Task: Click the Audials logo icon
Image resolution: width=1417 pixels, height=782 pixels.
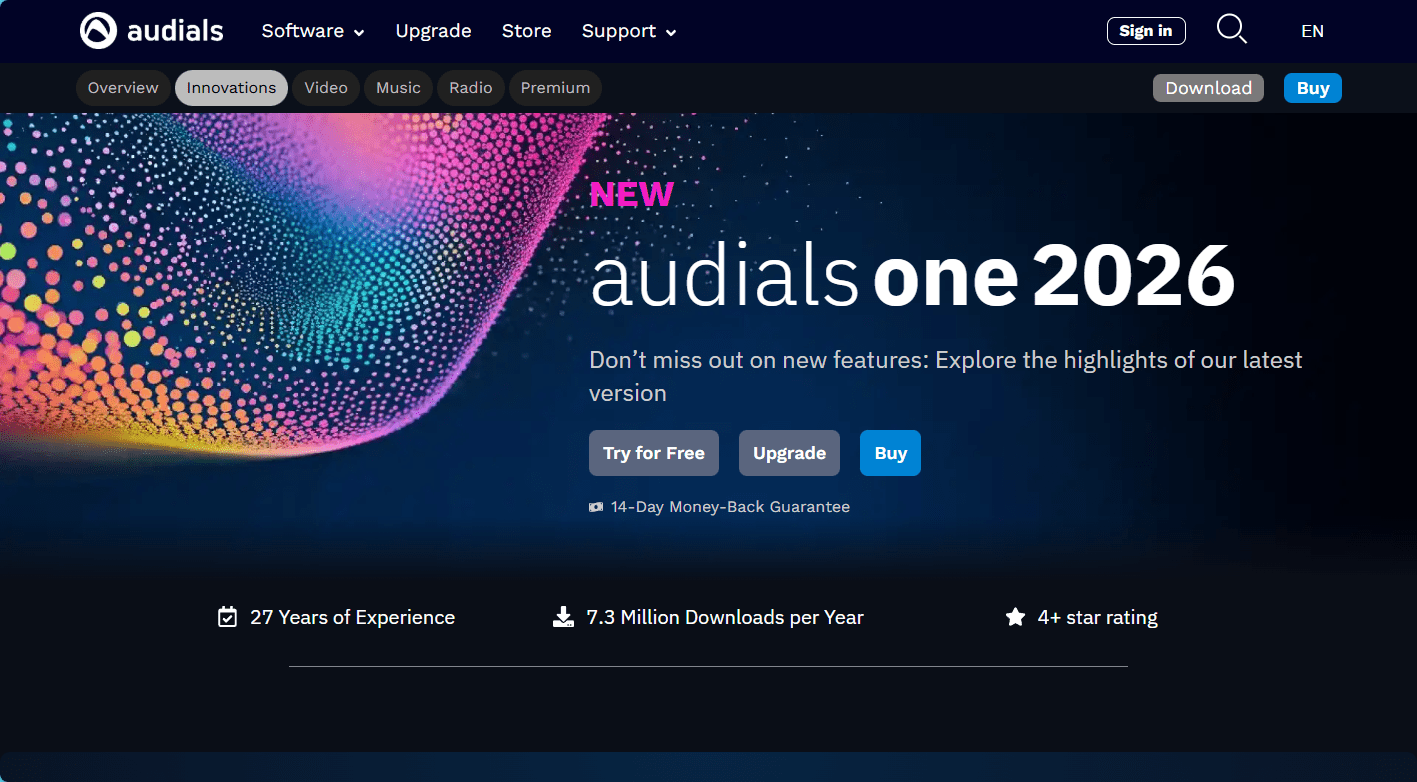Action: tap(98, 31)
